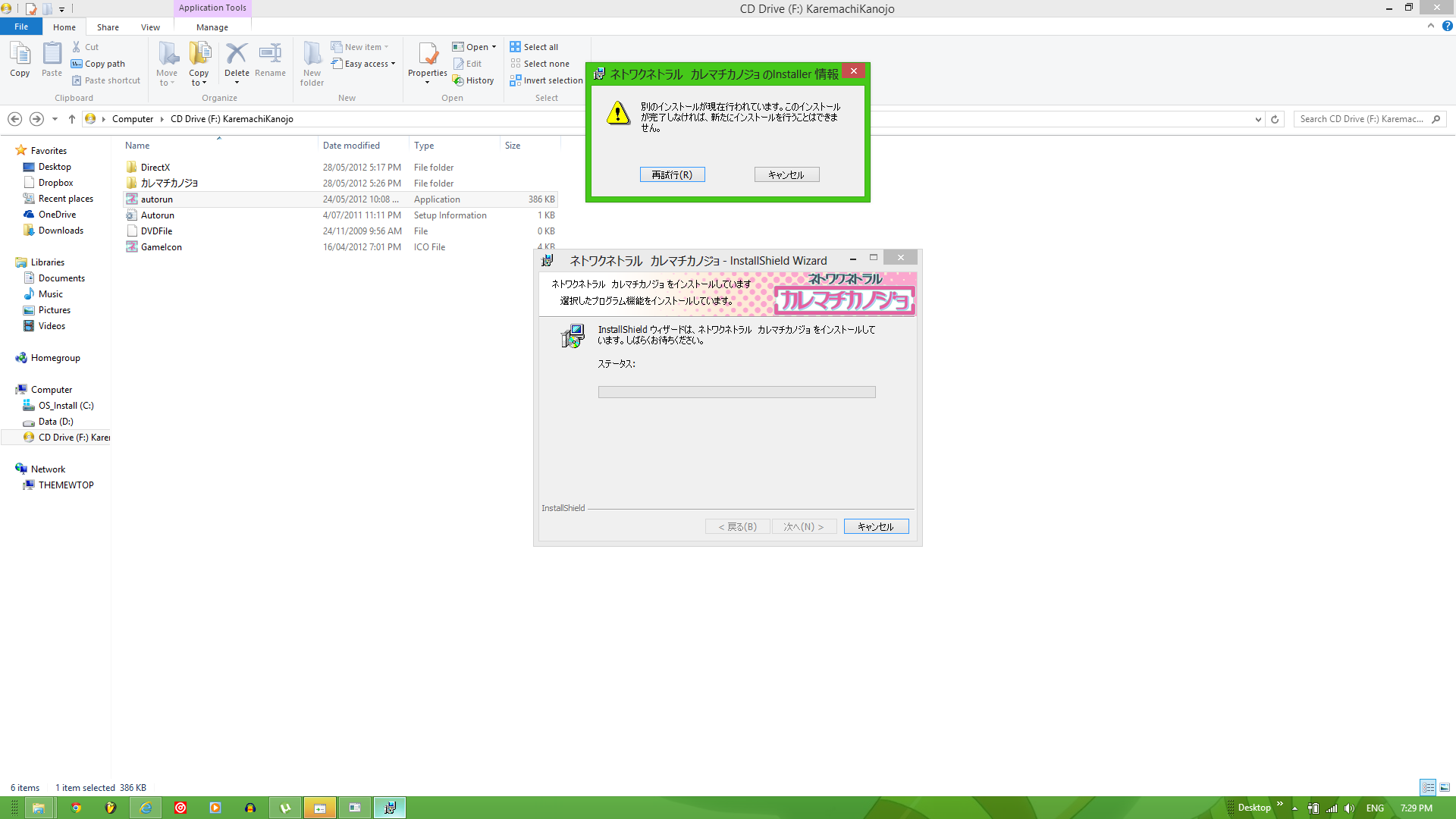Open Internet Explorer from the taskbar
This screenshot has width=1456, height=819.
146,808
